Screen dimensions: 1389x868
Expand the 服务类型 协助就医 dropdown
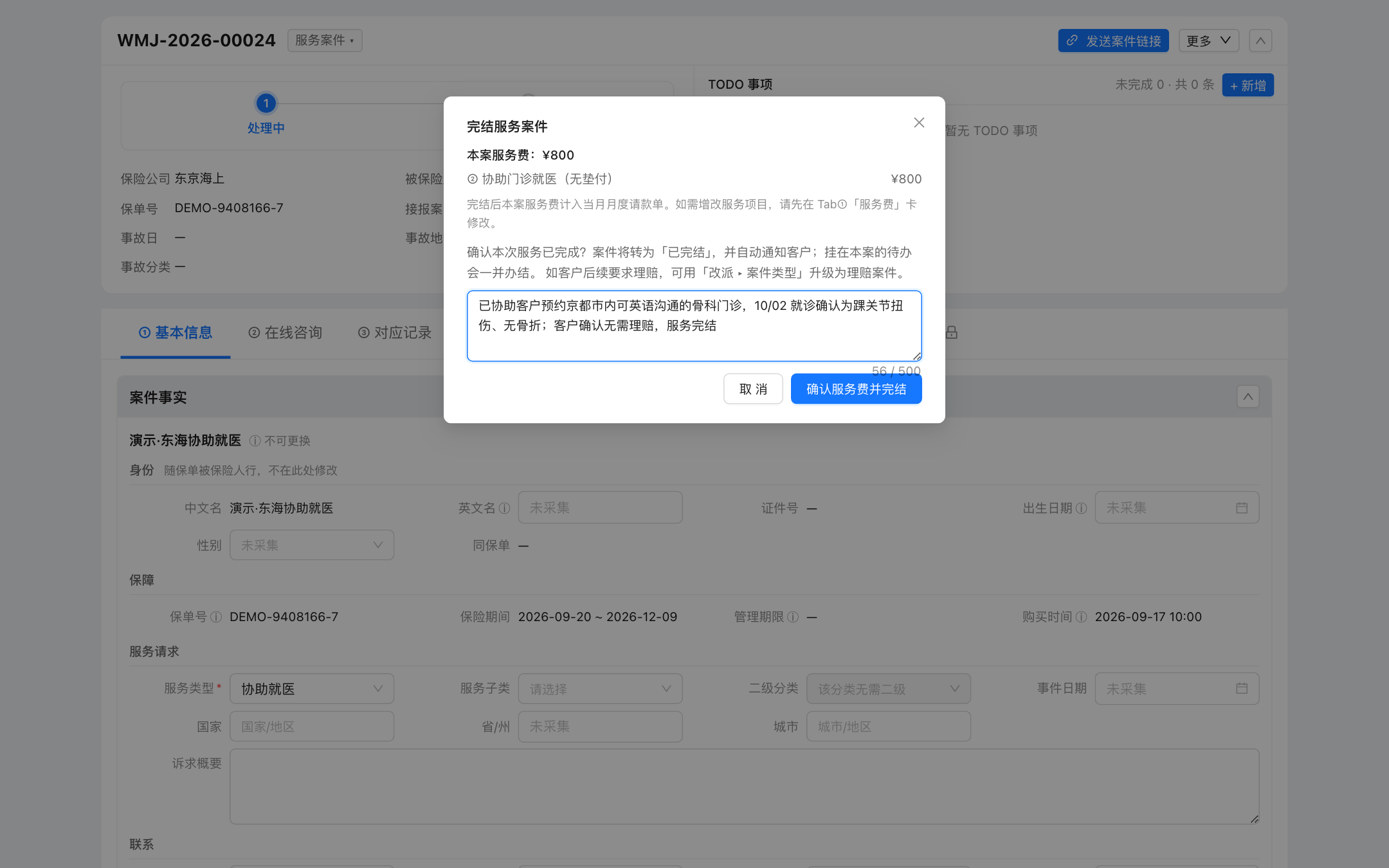[x=312, y=689]
